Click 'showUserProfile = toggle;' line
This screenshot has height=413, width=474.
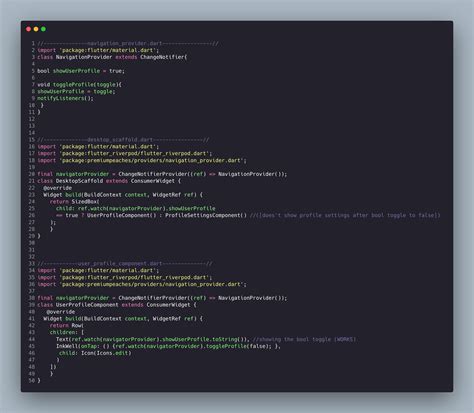pos(76,91)
